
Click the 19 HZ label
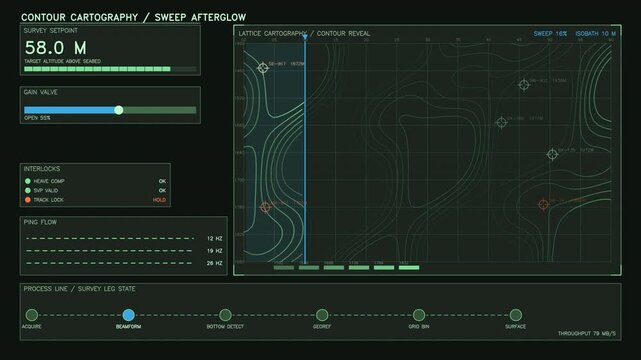pos(214,250)
